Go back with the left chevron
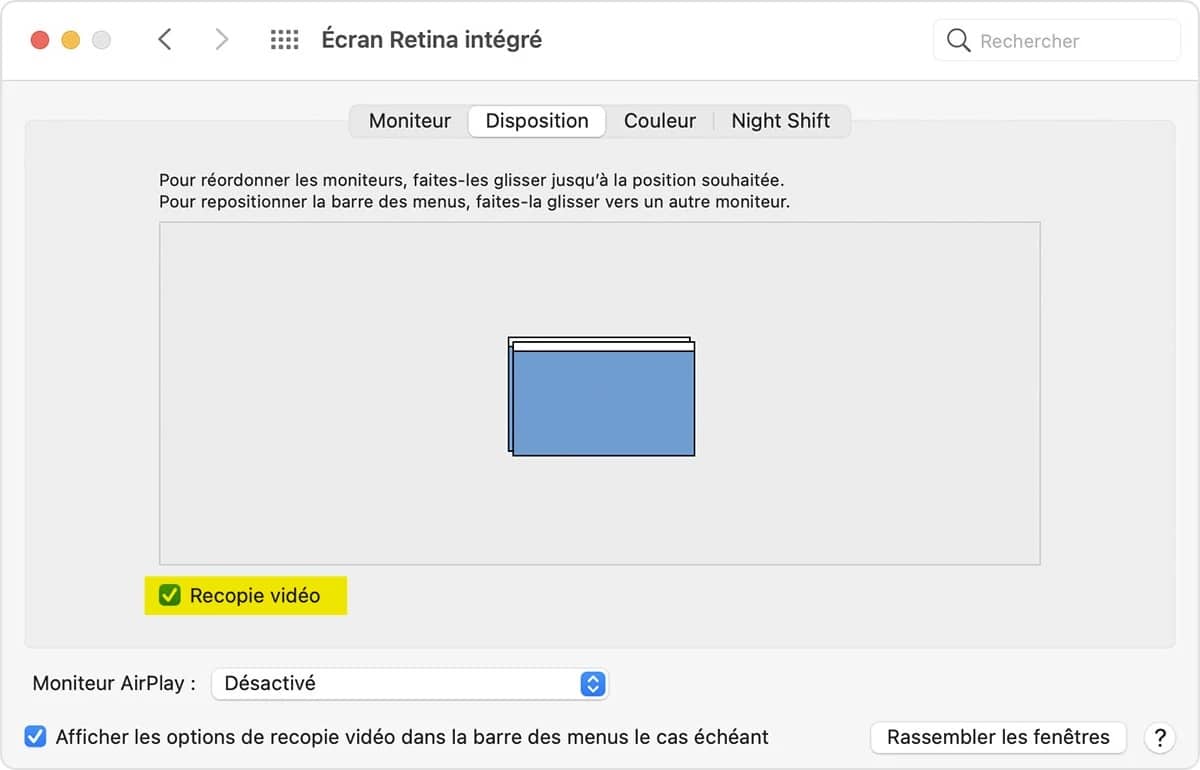The height and width of the screenshot is (770, 1200). (x=165, y=40)
